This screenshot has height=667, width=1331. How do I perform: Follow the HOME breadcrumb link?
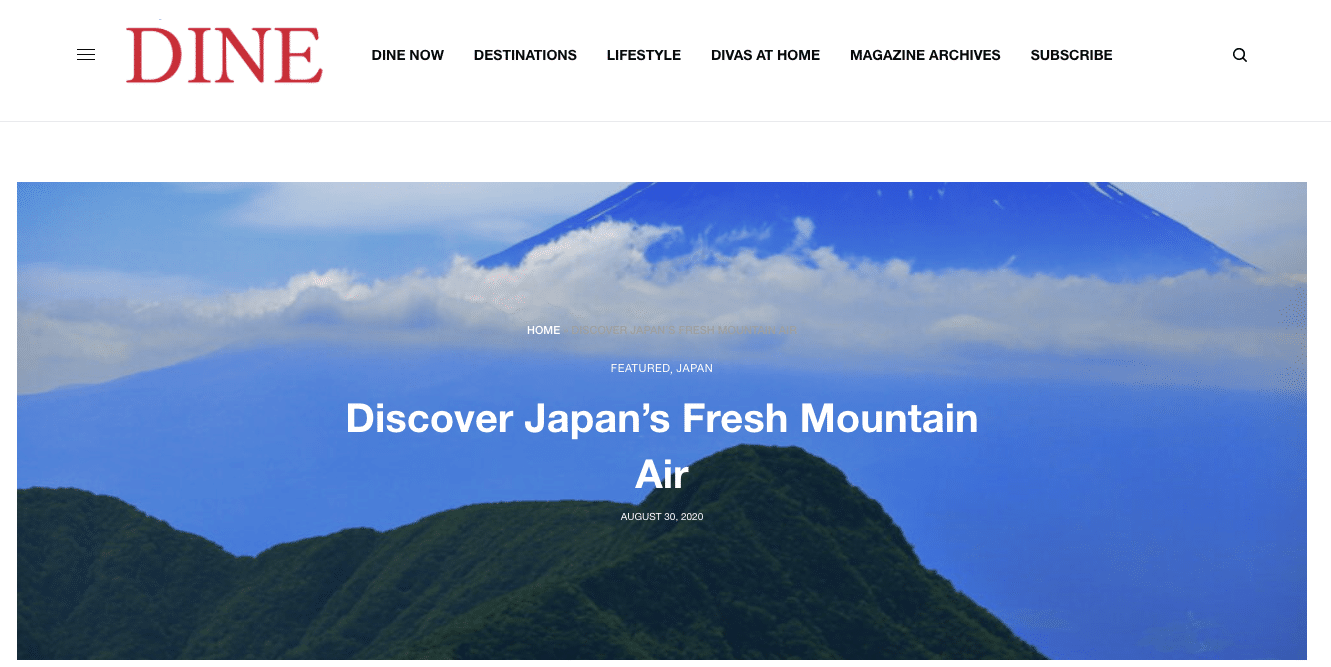point(544,330)
